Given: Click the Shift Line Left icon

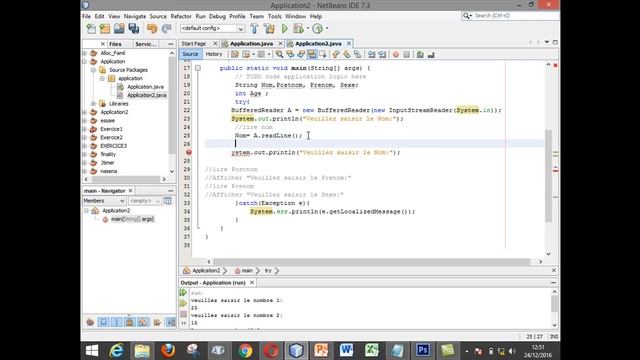Looking at the screenshot, I should tap(371, 54).
